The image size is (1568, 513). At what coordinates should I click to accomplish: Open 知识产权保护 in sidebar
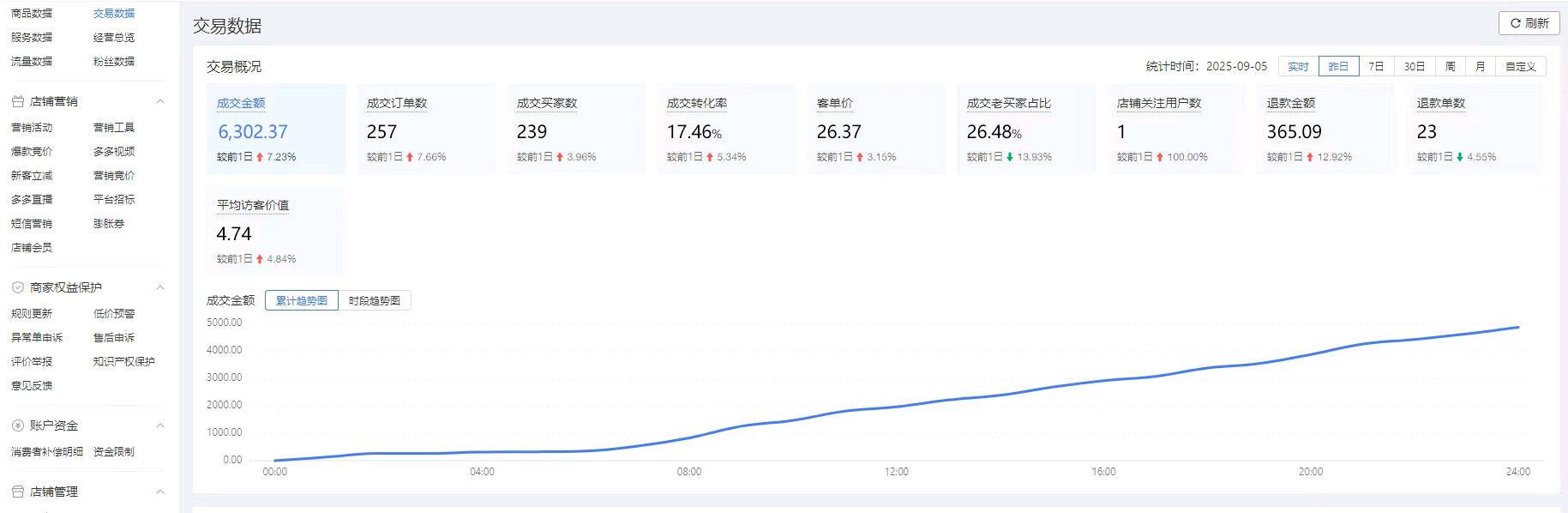(124, 361)
